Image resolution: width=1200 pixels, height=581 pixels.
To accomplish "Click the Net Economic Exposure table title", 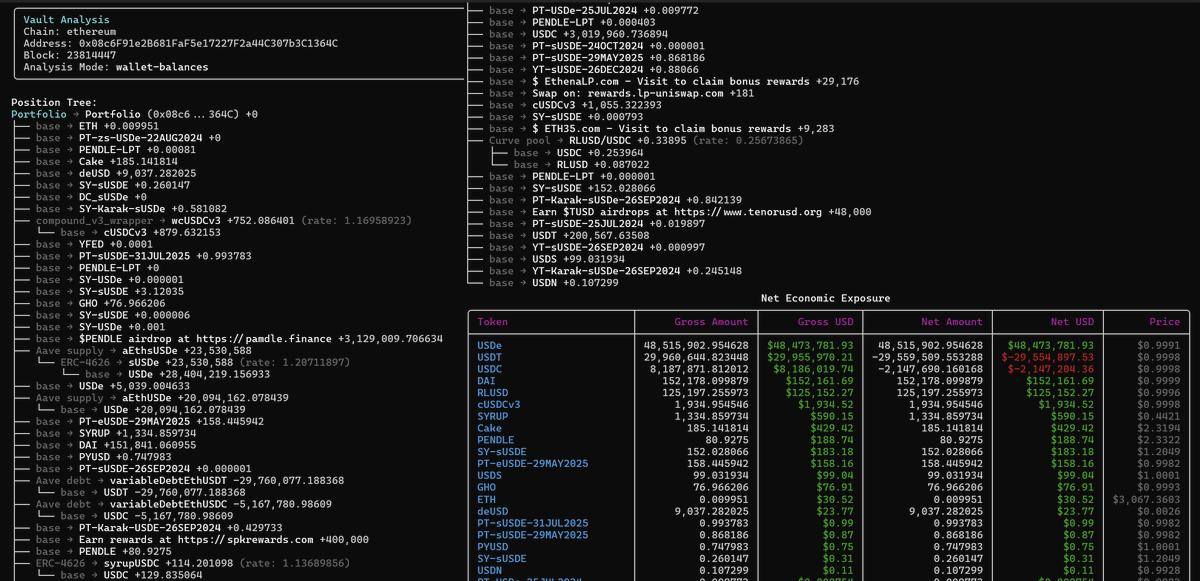I will click(x=829, y=298).
